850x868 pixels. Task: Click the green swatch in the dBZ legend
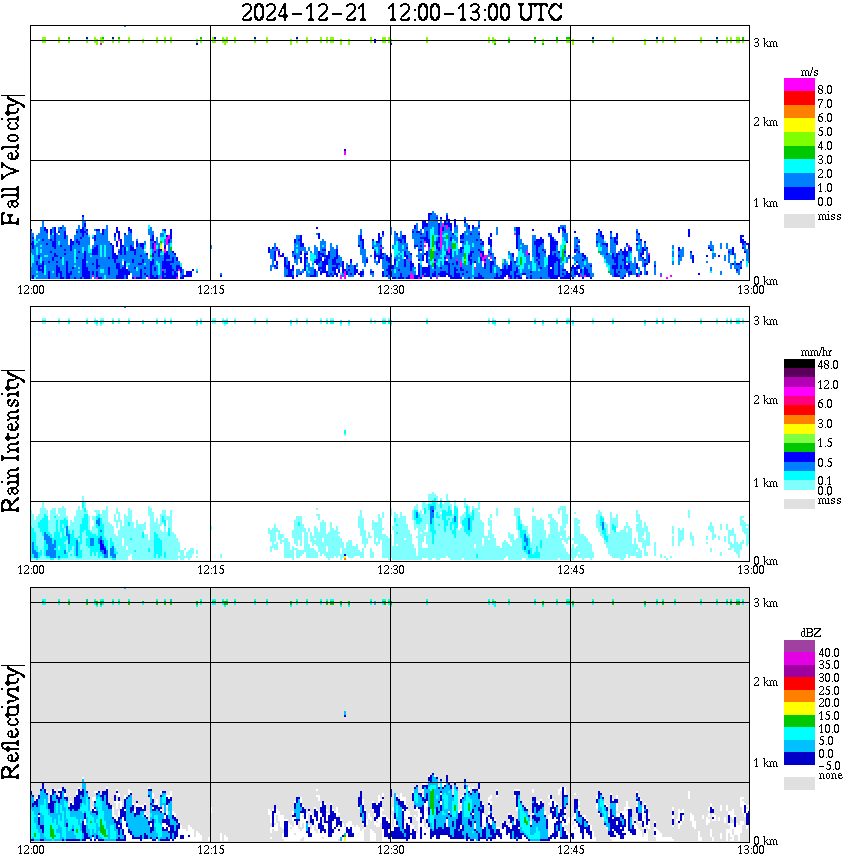(799, 721)
